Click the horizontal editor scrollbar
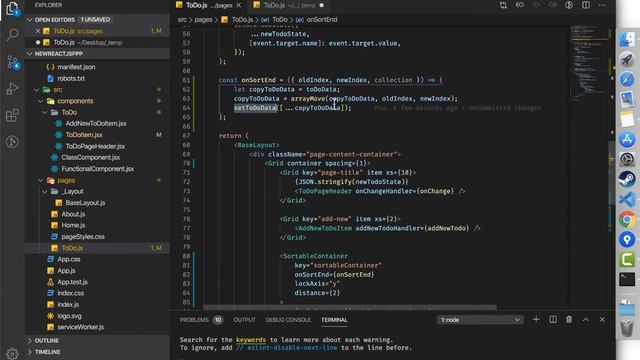Screen dimensions: 640x360 click(350, 307)
